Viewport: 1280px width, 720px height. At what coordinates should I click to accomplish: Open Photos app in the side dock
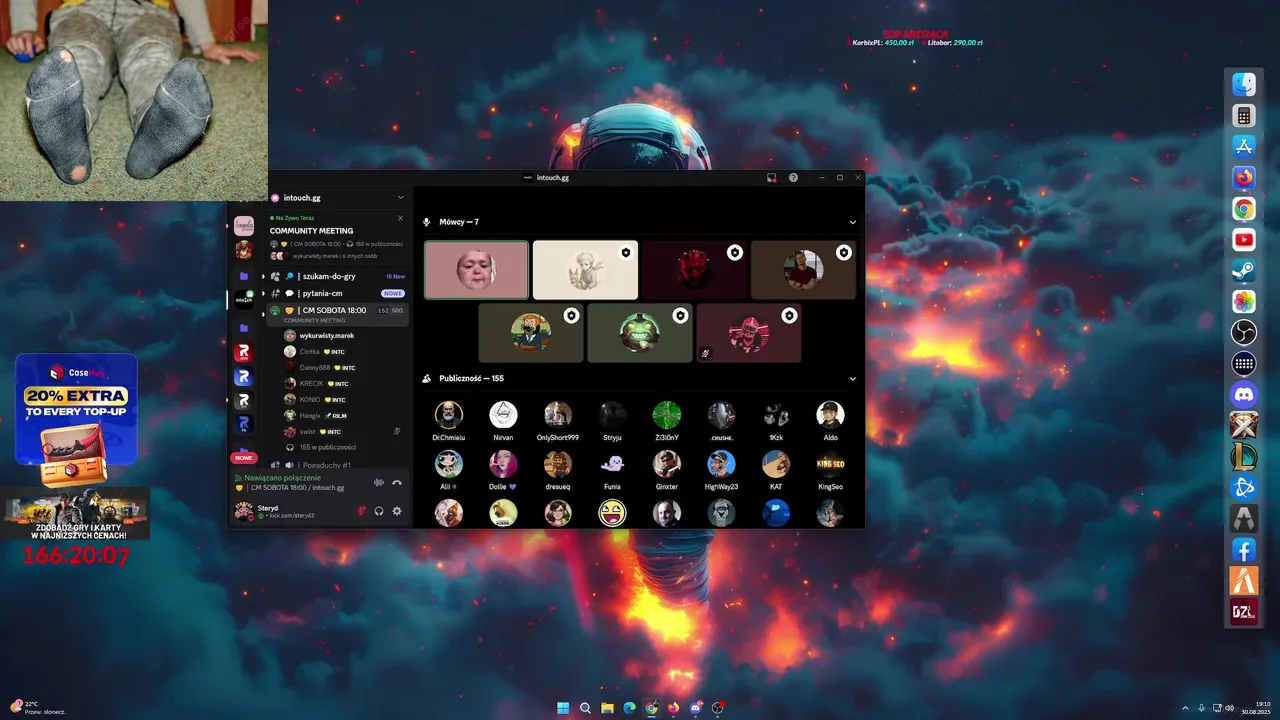coord(1244,301)
